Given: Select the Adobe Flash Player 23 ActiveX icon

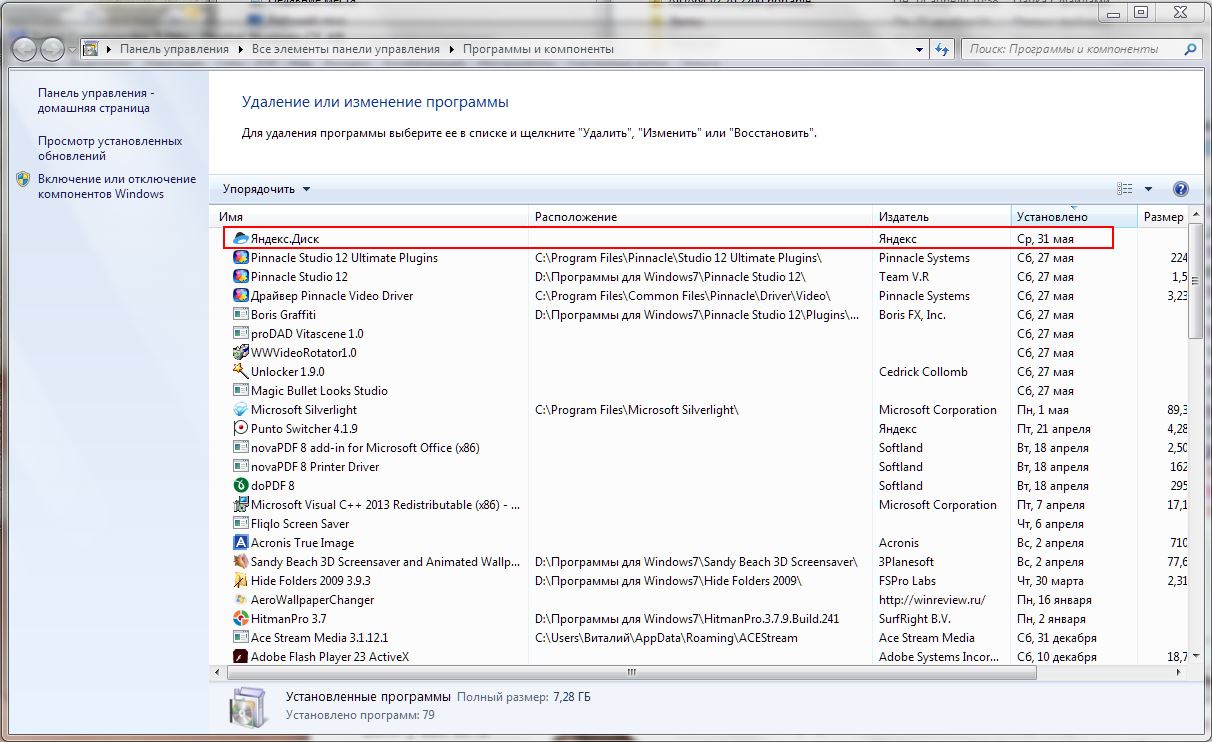Looking at the screenshot, I should (x=240, y=657).
